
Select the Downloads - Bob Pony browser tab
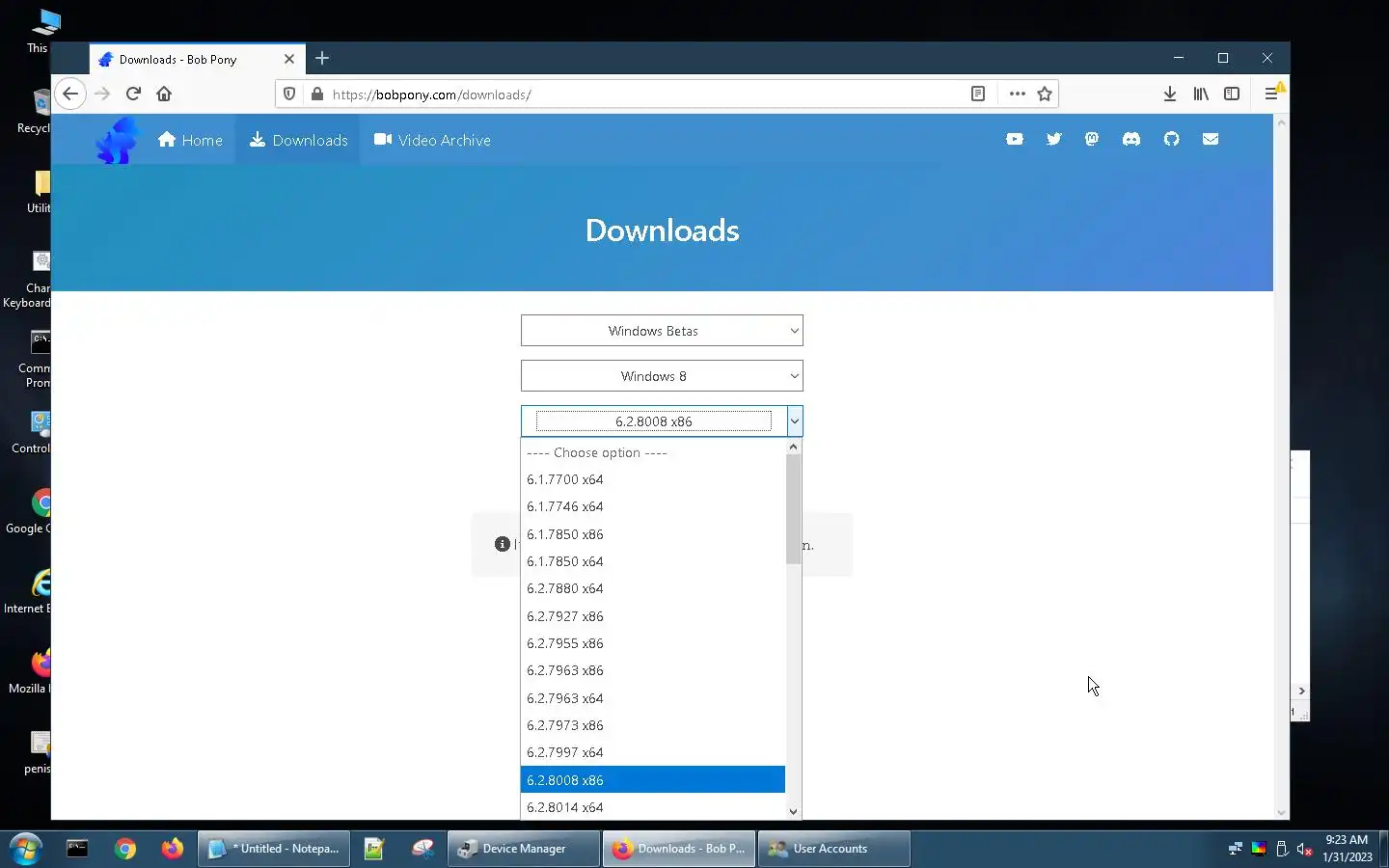pos(198,59)
